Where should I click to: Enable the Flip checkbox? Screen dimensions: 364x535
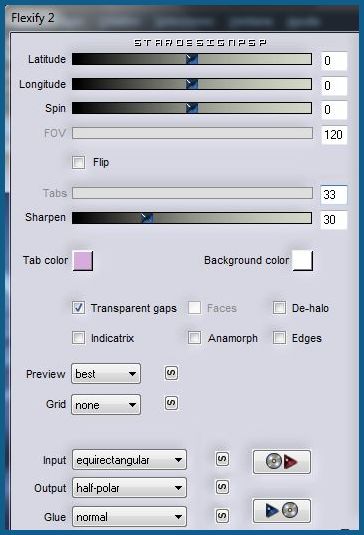(x=78, y=162)
